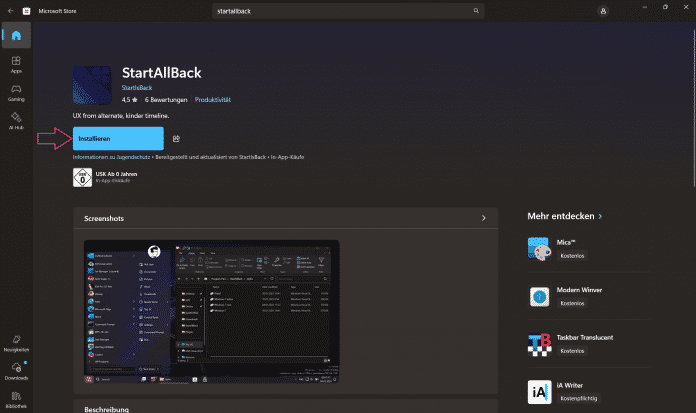Viewport: 696px width, 413px height.
Task: Expand the Screenshots section chevron
Action: pos(483,218)
